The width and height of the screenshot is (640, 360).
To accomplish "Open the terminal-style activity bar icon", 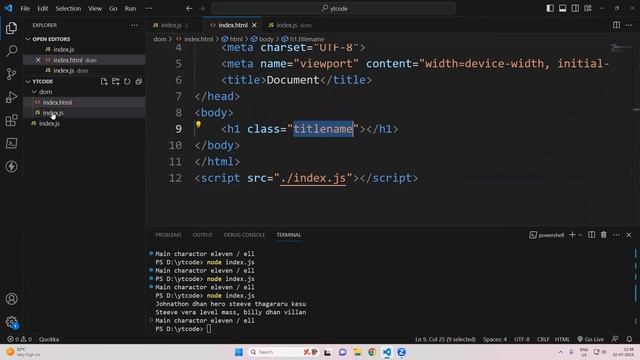I will click(x=11, y=143).
